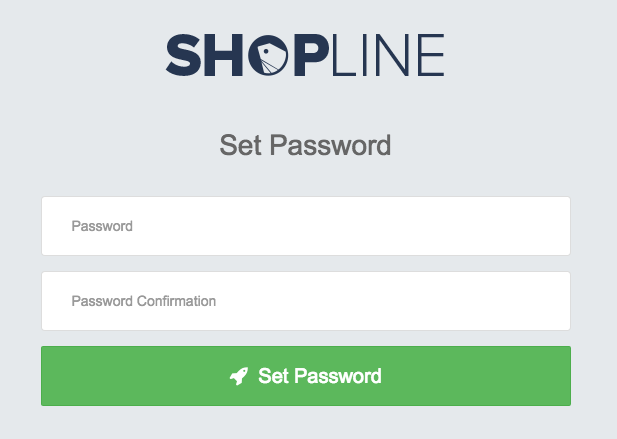This screenshot has width=617, height=439.
Task: Submit with the green Set Password button
Action: (x=306, y=376)
